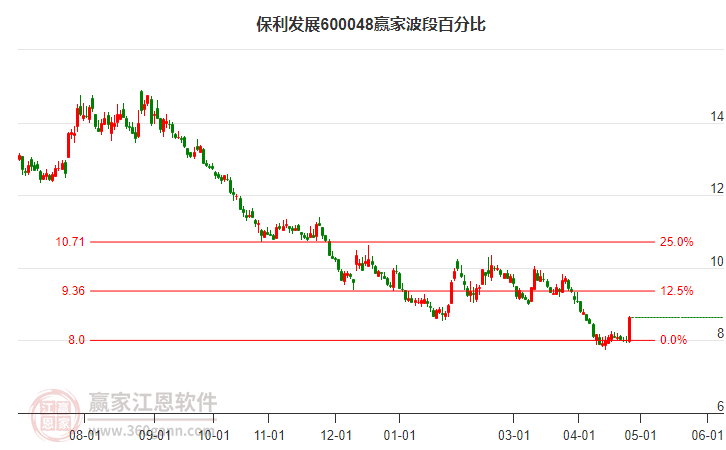Screen dimensions: 726x450
Task: Select the 9.36 price level label
Action: click(73, 291)
